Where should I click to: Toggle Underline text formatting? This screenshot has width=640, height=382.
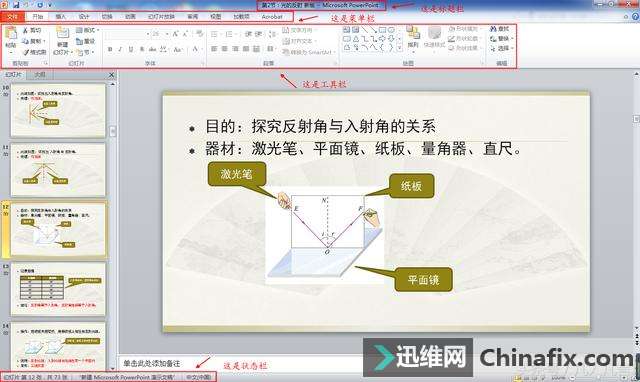(131, 49)
